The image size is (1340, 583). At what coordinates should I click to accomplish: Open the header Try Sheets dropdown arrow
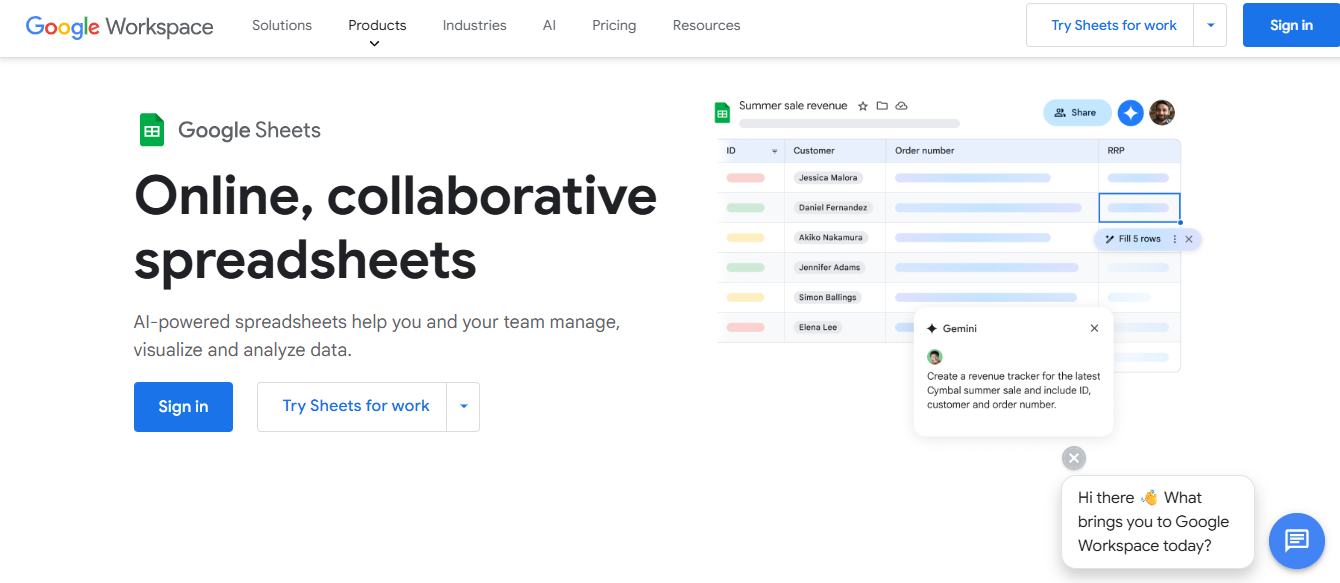pyautogui.click(x=1210, y=25)
